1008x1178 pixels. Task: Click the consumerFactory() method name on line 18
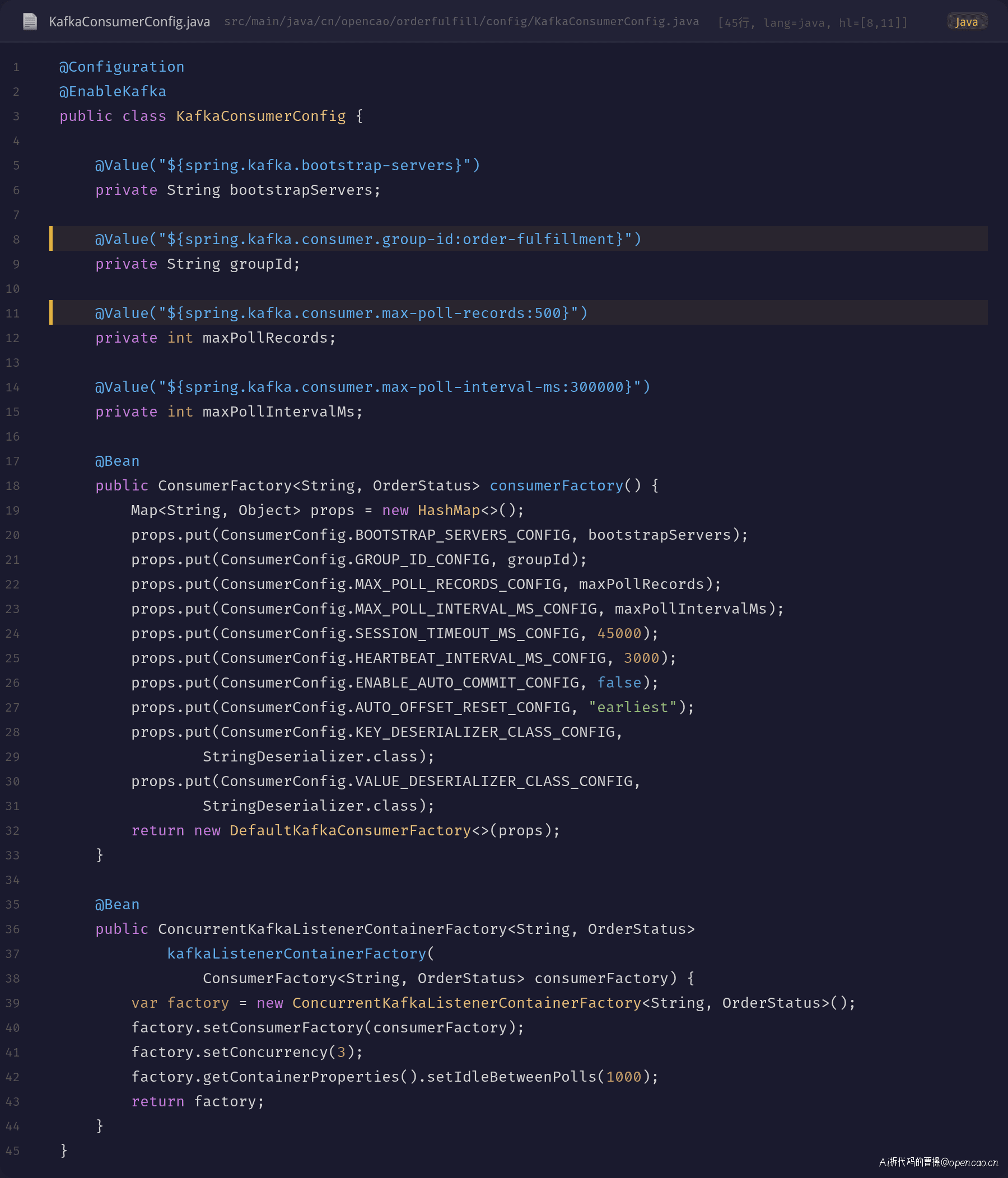[557, 485]
